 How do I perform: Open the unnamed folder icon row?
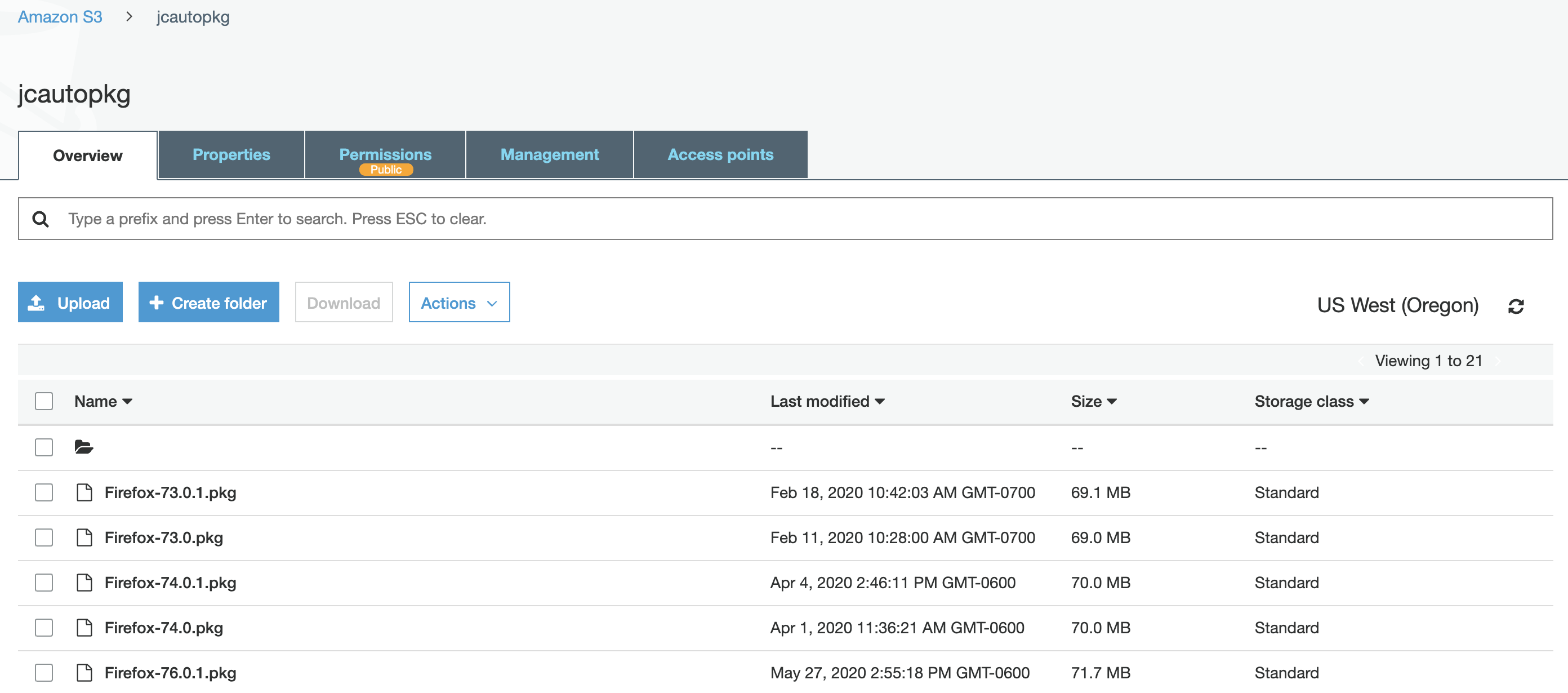tap(84, 447)
